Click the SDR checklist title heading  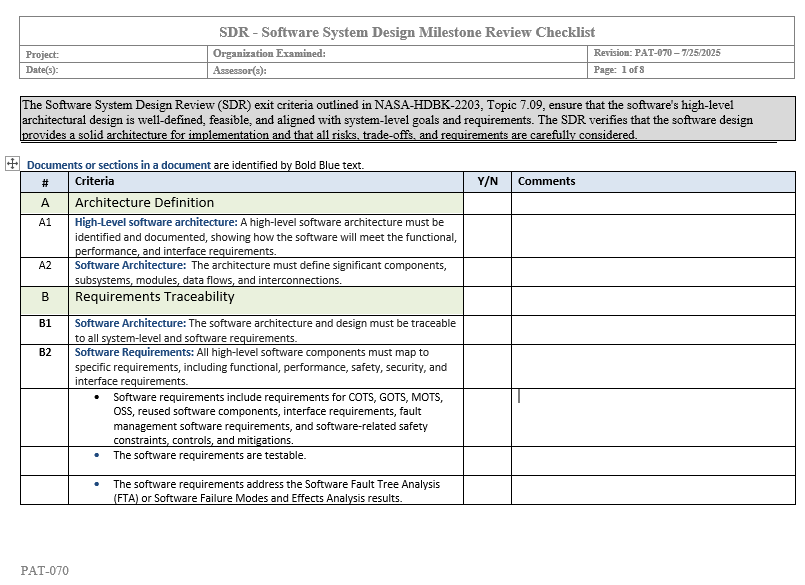(x=406, y=32)
